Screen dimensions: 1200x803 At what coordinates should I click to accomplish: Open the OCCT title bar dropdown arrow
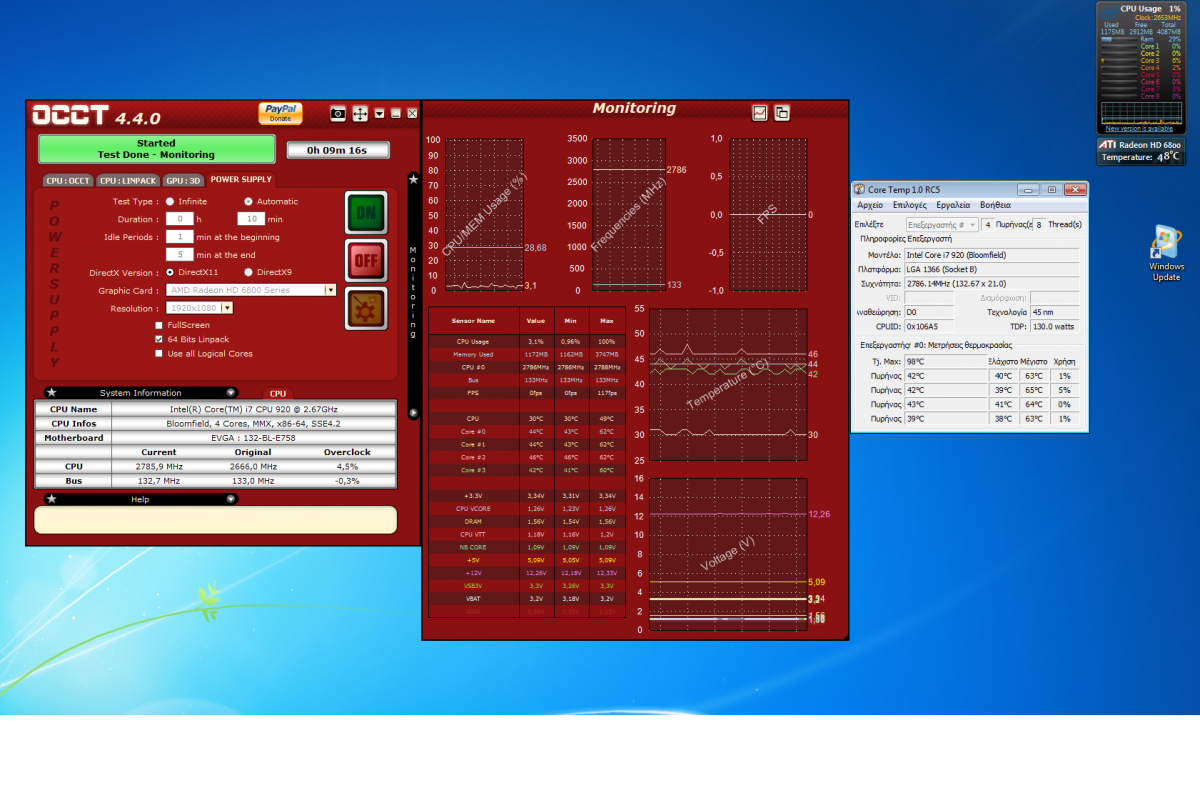click(379, 114)
